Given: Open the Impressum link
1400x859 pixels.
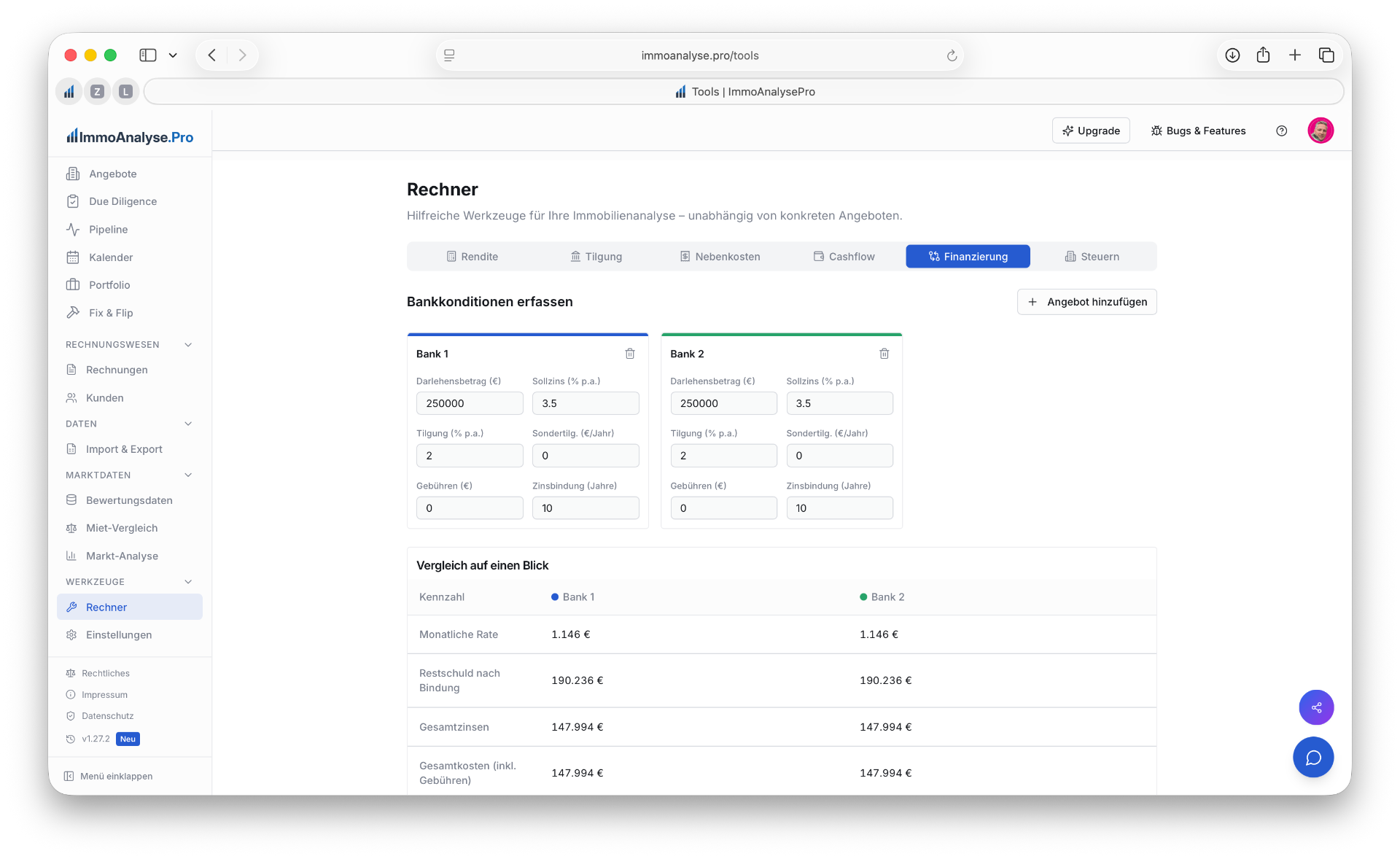Looking at the screenshot, I should pos(104,695).
